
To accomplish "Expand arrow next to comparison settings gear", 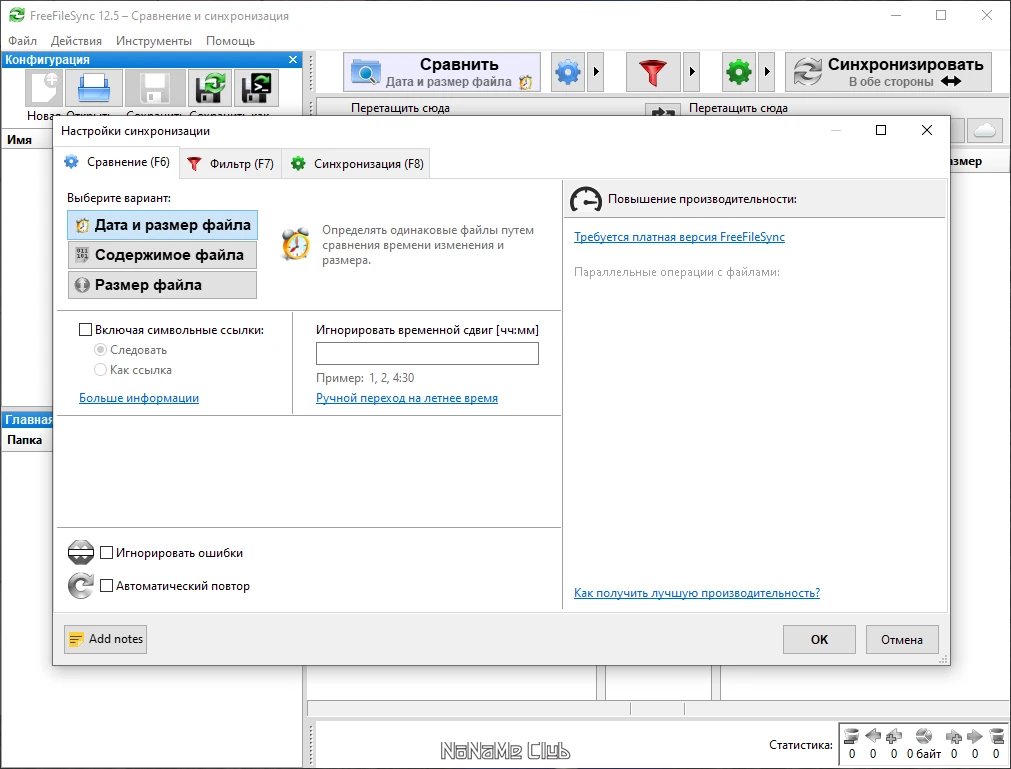I will pyautogui.click(x=596, y=72).
